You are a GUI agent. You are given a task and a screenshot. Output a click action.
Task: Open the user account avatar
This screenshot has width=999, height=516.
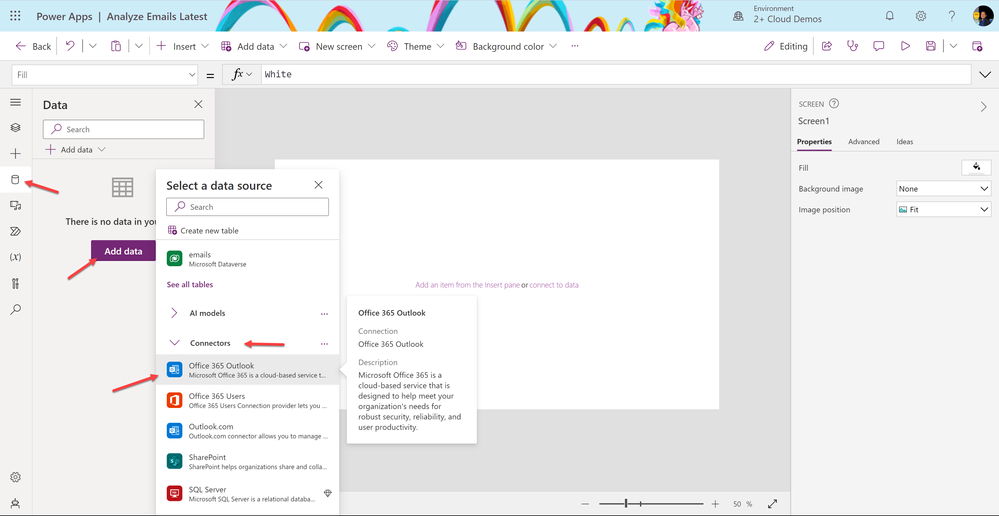pyautogui.click(x=982, y=16)
